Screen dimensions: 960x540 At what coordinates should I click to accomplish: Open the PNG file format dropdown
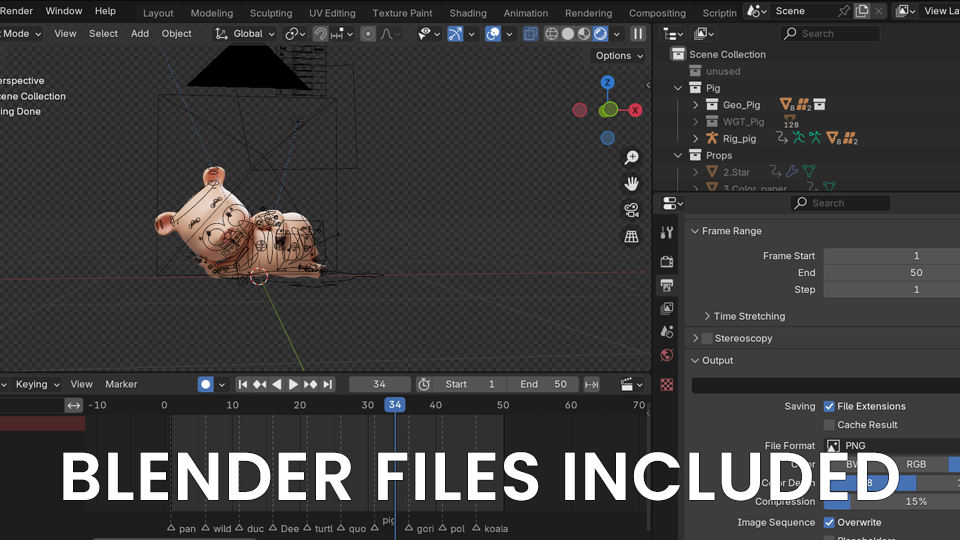(891, 446)
